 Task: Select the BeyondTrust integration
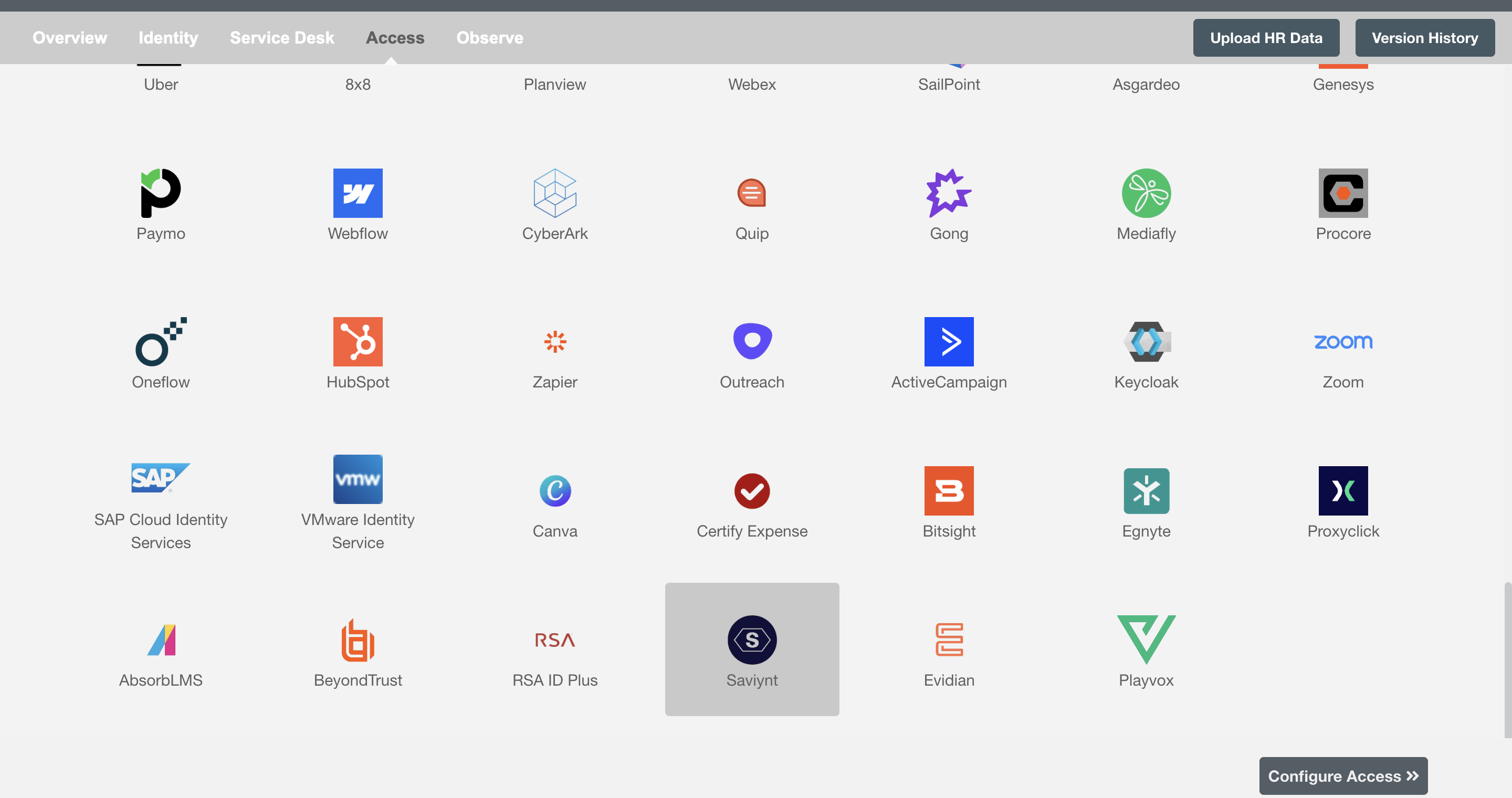358,649
